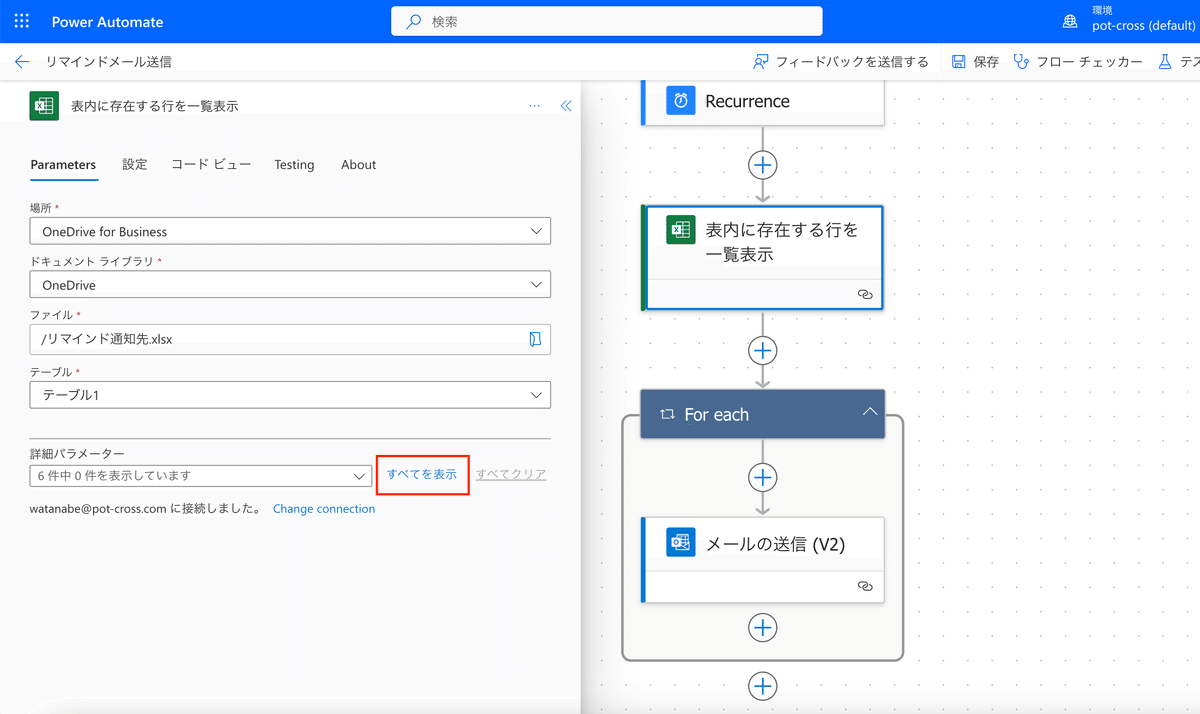Switch to the 設定 tab
This screenshot has height=714, width=1200.
tap(135, 165)
